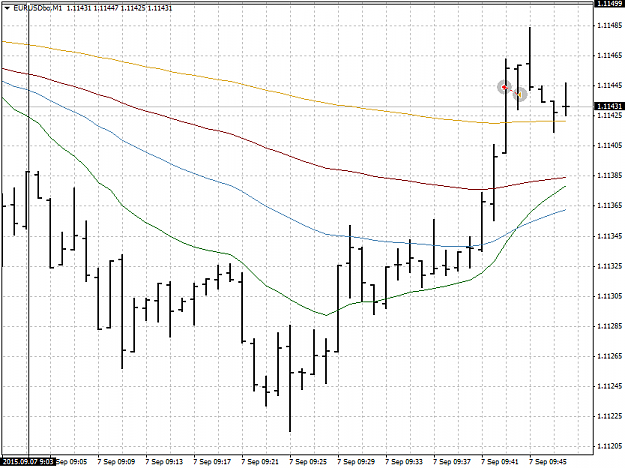Click price axis label 1.11285
The height and width of the screenshot is (468, 625).
click(609, 326)
